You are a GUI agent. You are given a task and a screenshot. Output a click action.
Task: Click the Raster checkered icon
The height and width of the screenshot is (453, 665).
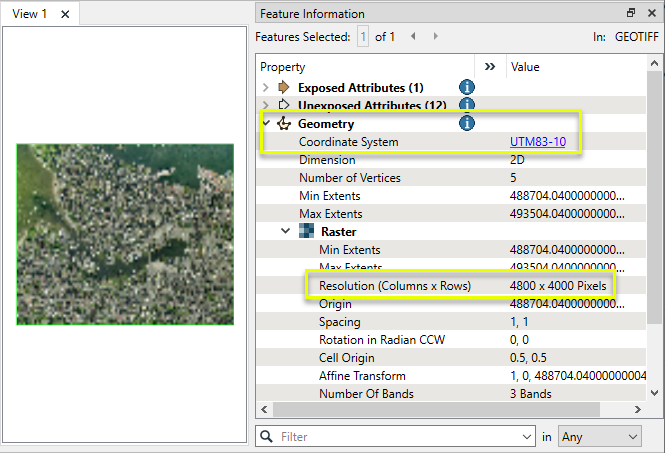(306, 231)
